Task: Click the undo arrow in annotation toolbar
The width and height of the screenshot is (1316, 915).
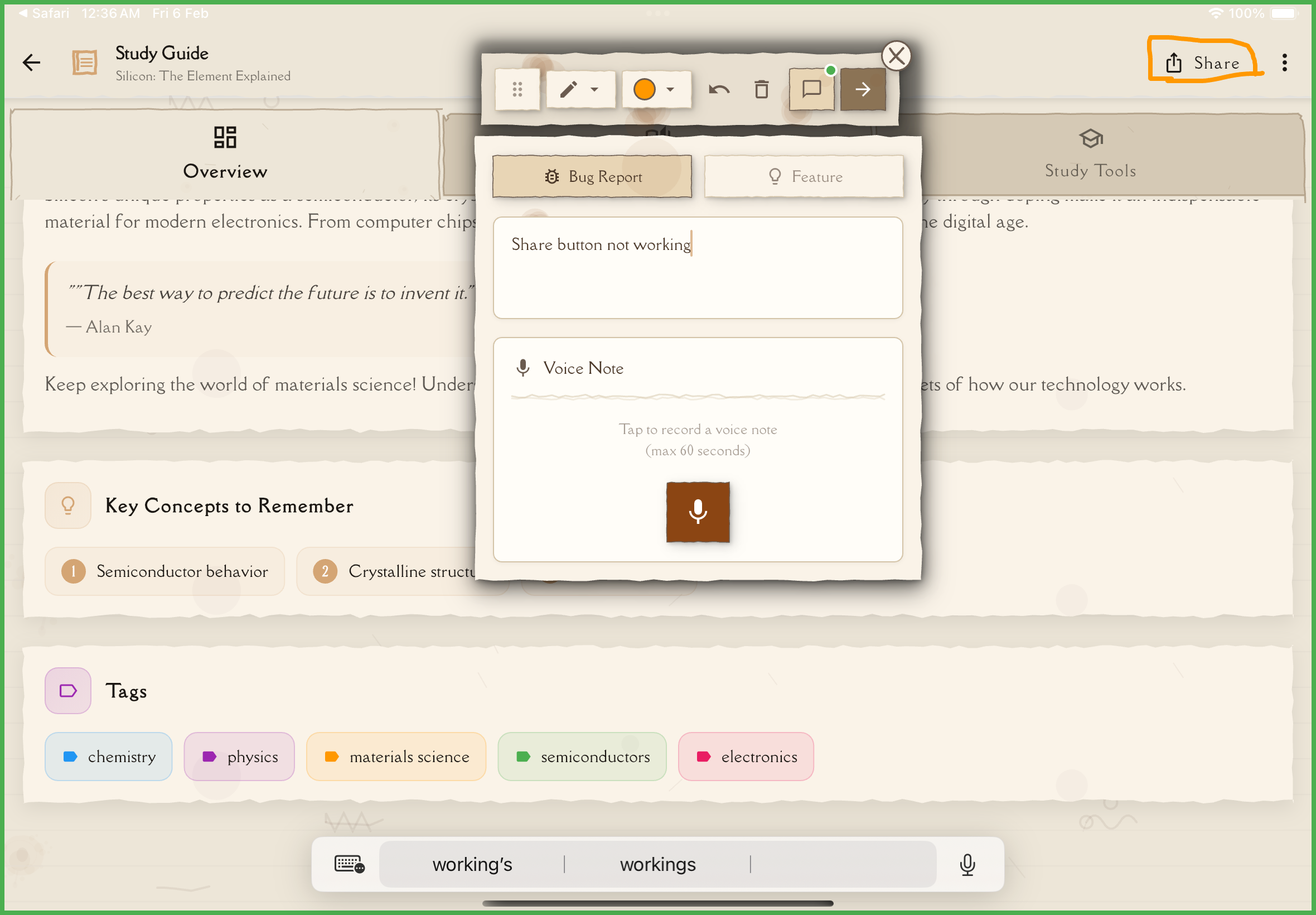Action: point(719,89)
